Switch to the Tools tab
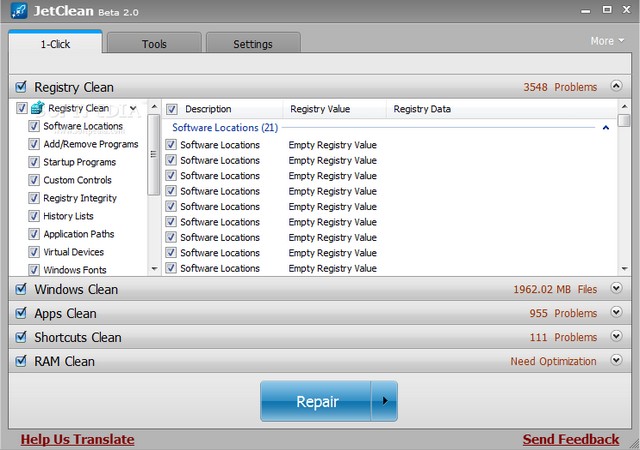 click(x=154, y=44)
